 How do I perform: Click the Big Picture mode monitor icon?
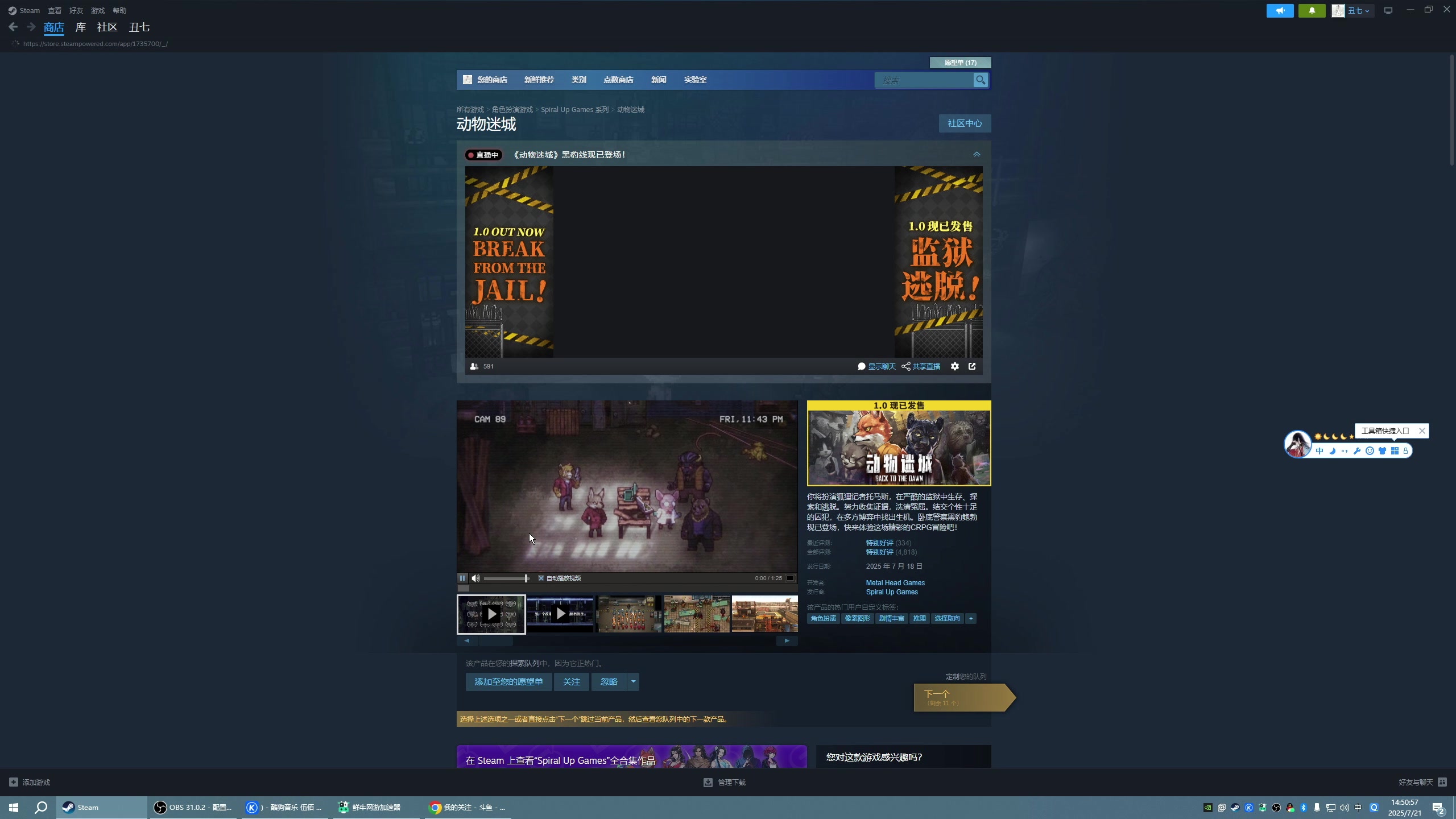pos(1388,11)
